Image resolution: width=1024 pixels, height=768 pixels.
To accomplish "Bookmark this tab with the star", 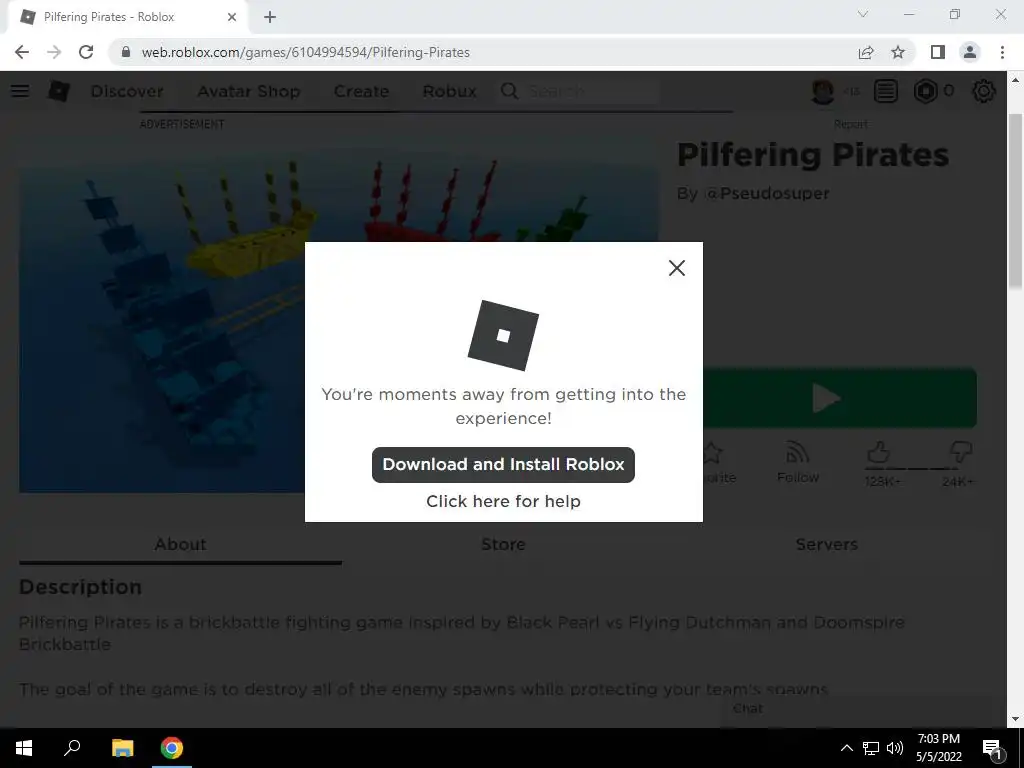I will 898,52.
